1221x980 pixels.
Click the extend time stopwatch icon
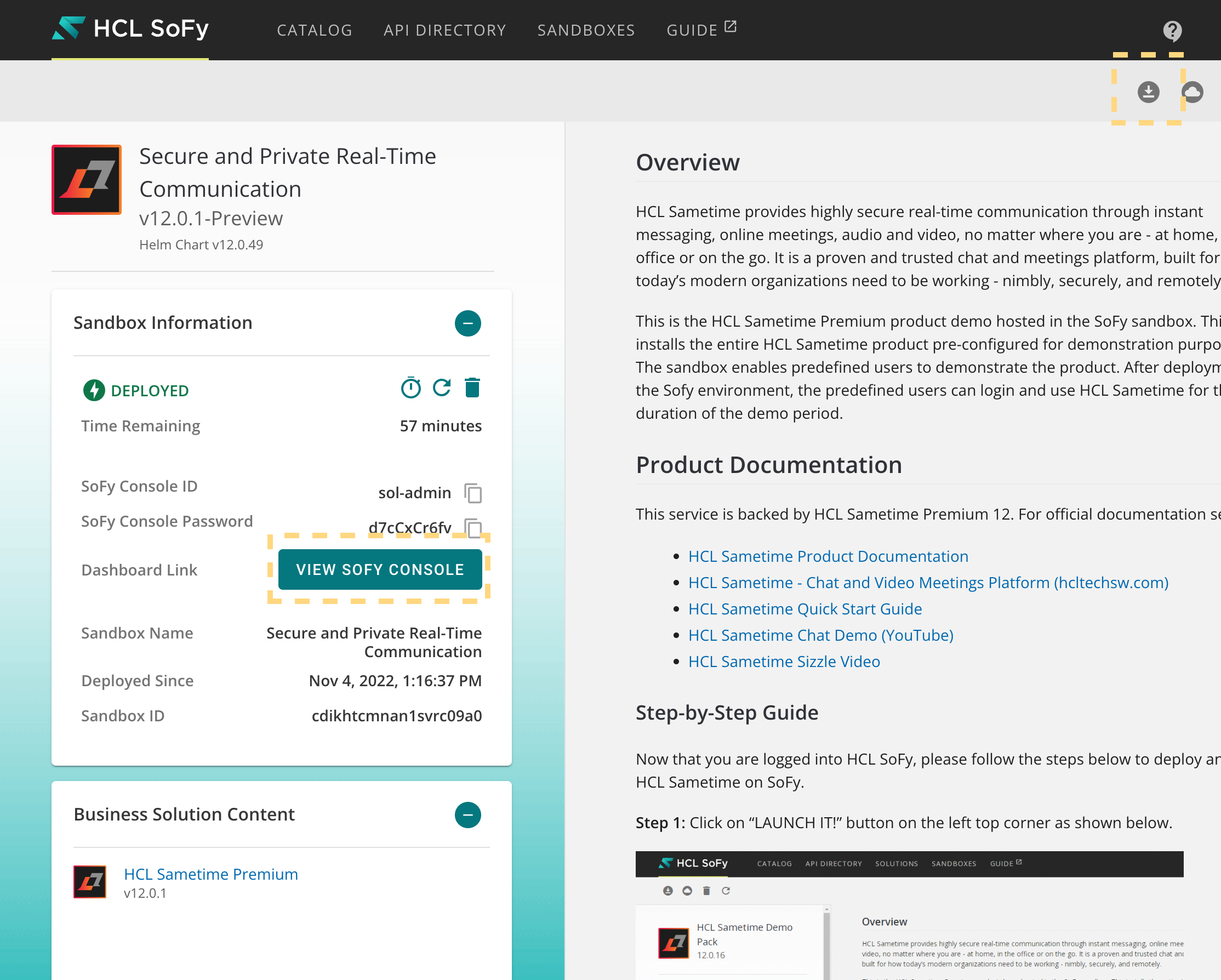[411, 388]
